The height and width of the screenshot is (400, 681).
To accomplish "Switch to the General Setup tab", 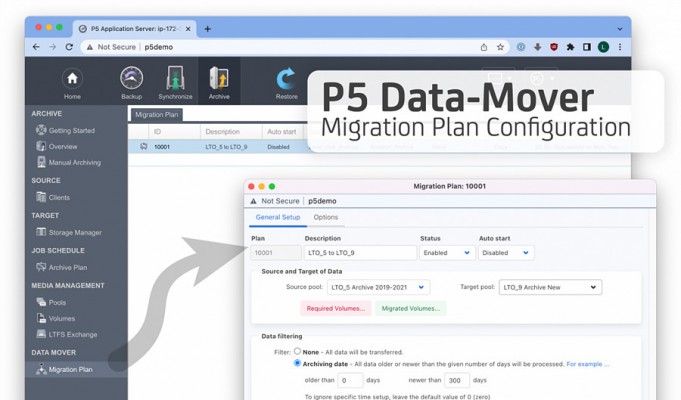I will pos(278,217).
